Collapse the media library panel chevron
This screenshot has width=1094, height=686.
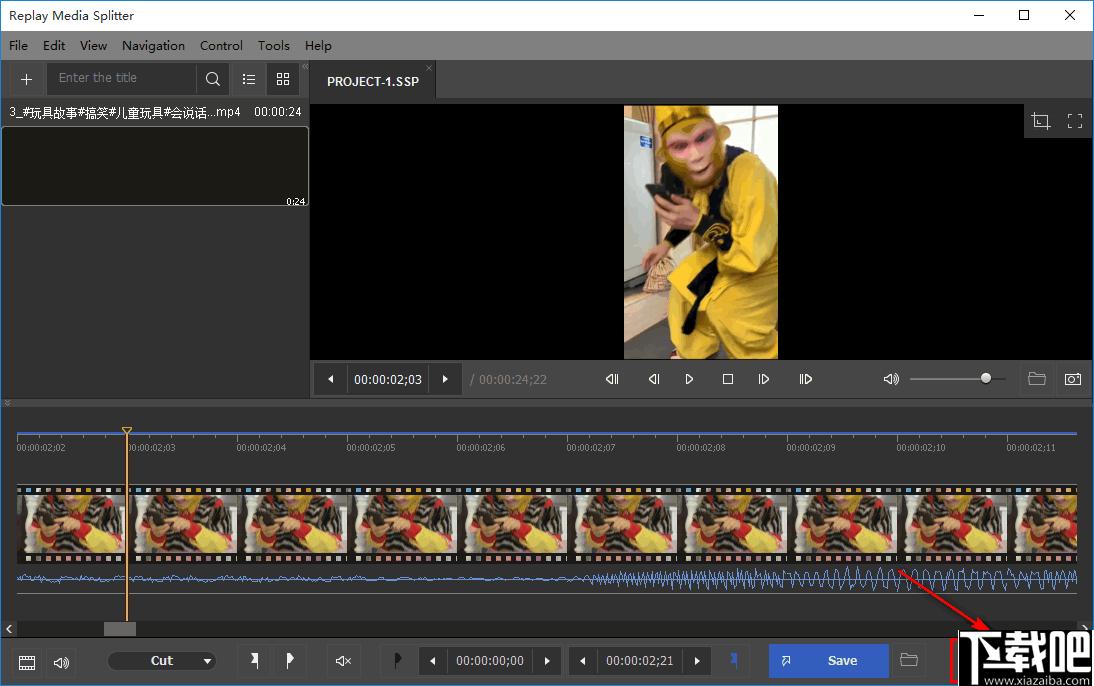point(305,66)
